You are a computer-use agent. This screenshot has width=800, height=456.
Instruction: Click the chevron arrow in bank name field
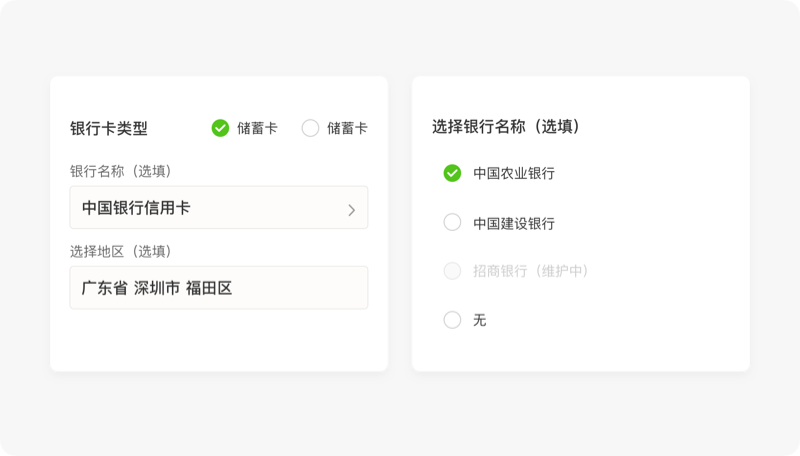coord(351,210)
